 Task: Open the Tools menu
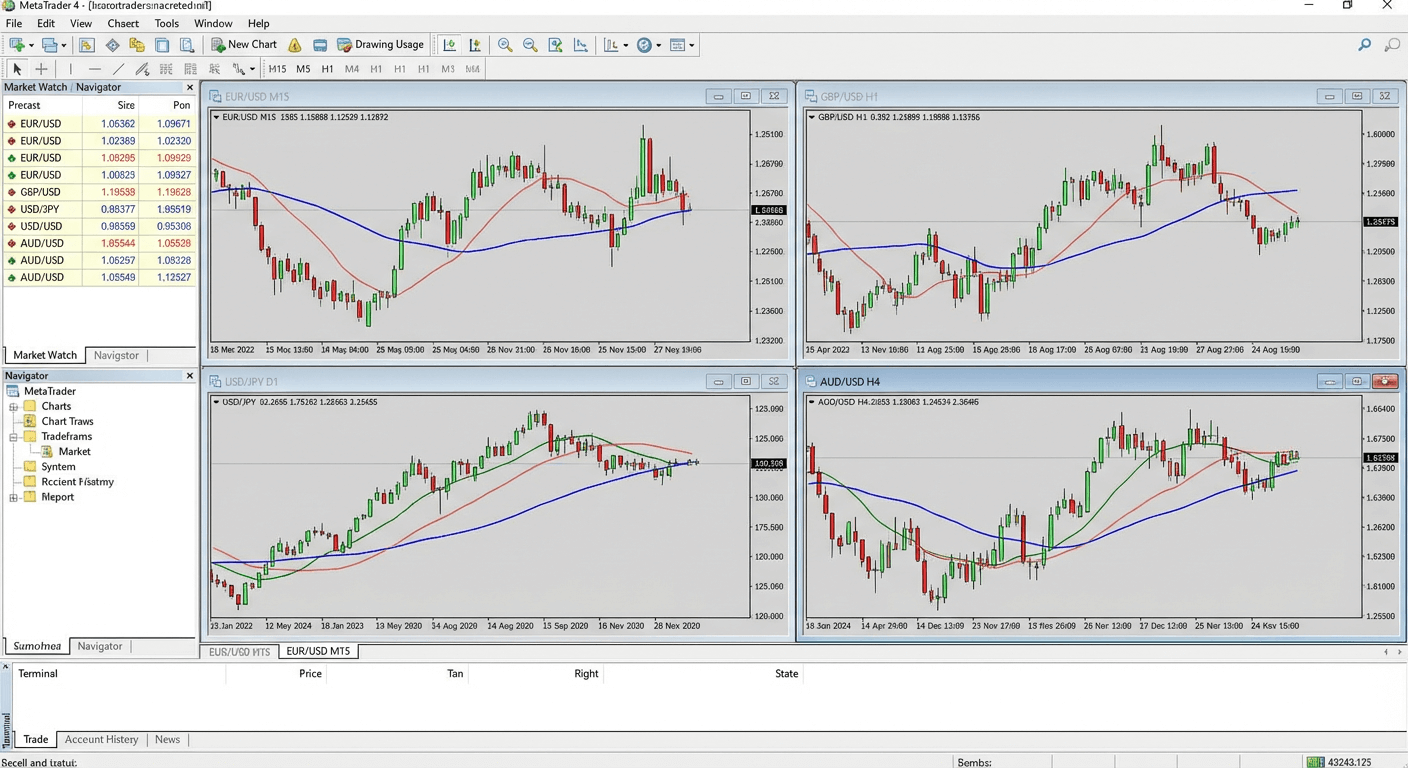(166, 23)
